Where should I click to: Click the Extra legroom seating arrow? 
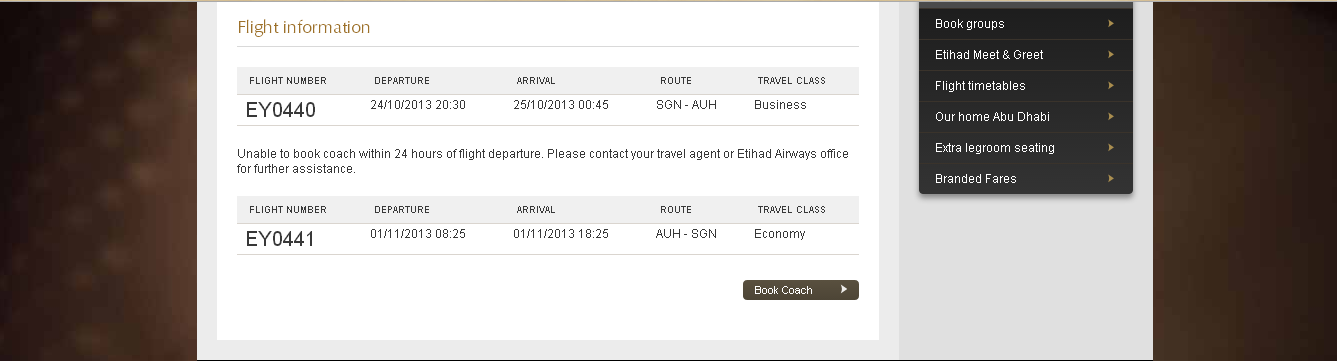click(1111, 147)
